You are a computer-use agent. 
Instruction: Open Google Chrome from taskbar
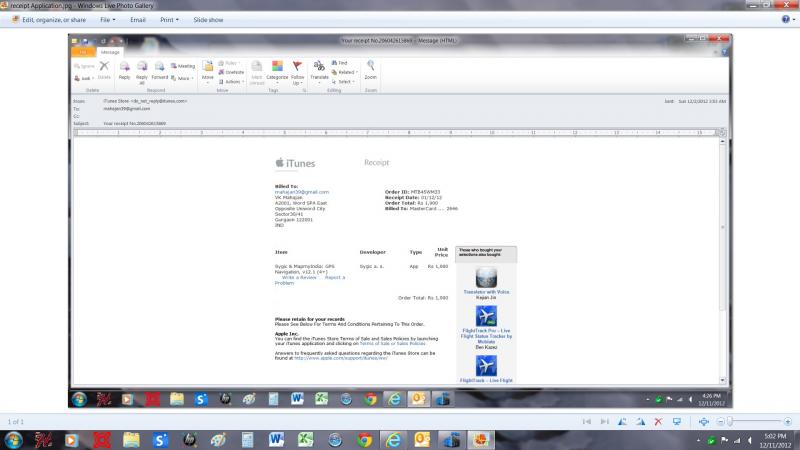[x=364, y=440]
